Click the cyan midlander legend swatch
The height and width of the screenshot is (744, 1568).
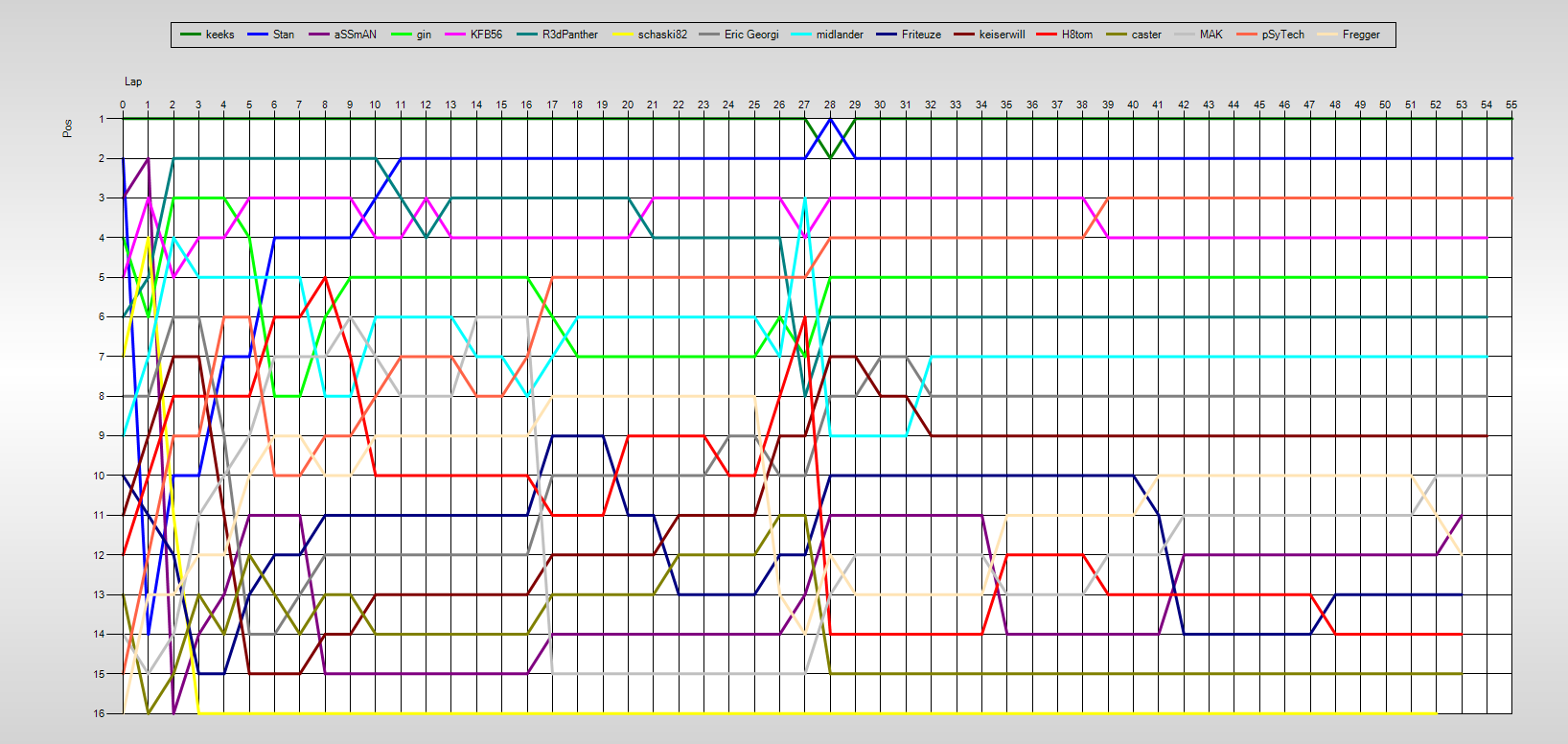(x=801, y=35)
